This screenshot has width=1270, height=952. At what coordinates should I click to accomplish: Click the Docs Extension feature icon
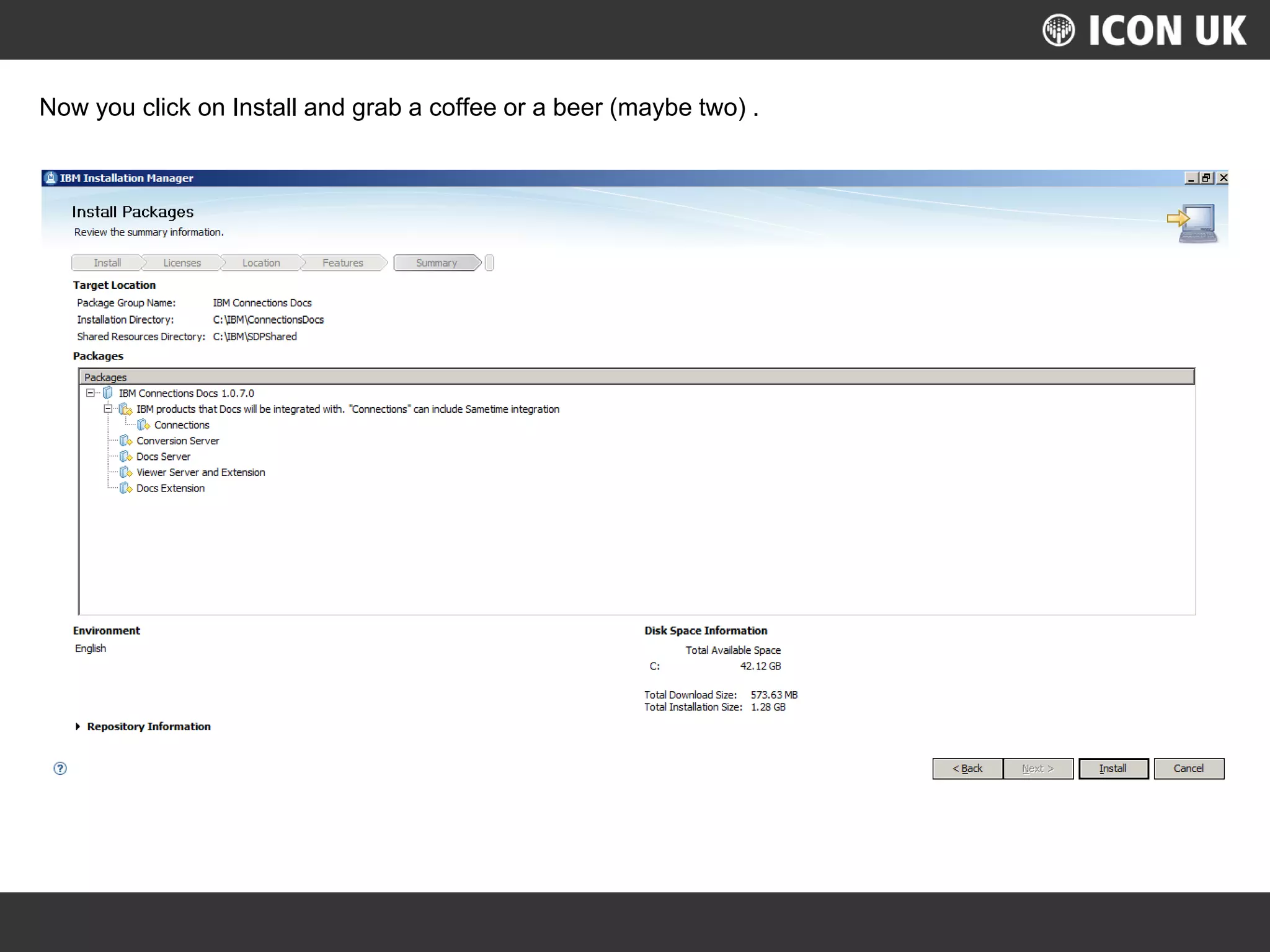(x=126, y=488)
